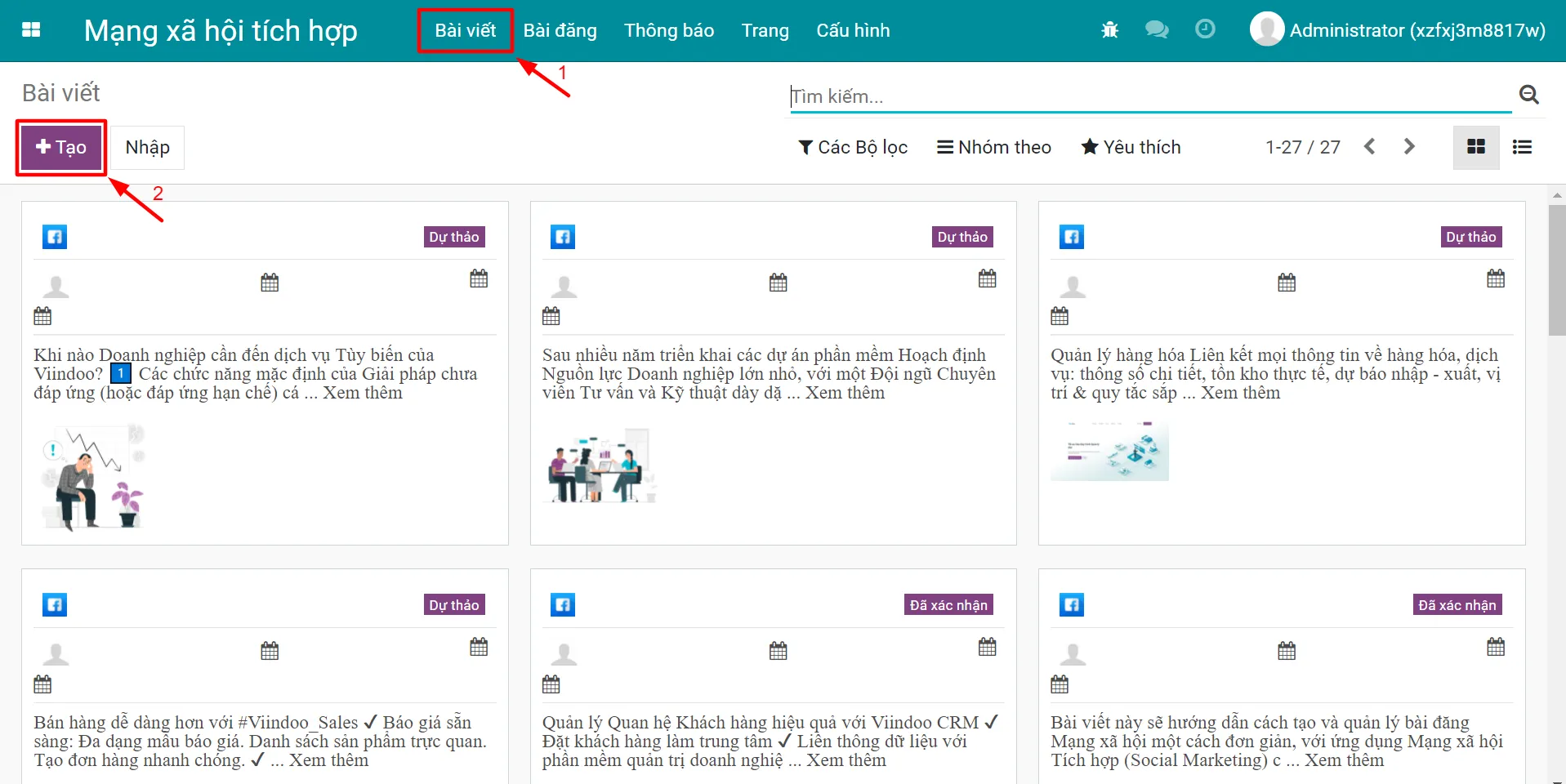This screenshot has height=784, width=1566.
Task: Click user avatar on 'Bán hàng dễ dàng' card
Action: (x=56, y=655)
